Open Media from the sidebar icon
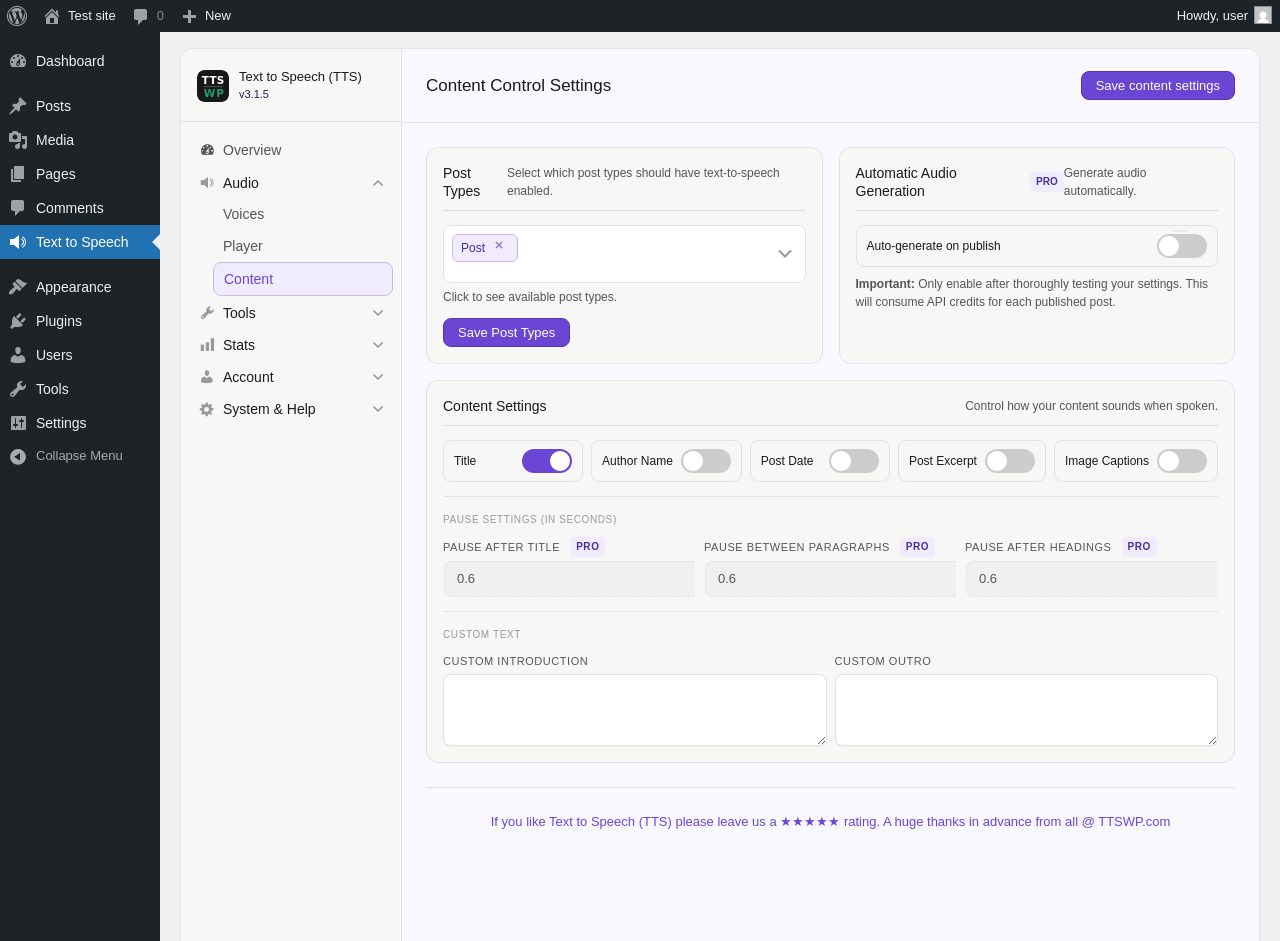1280x941 pixels. tap(18, 140)
